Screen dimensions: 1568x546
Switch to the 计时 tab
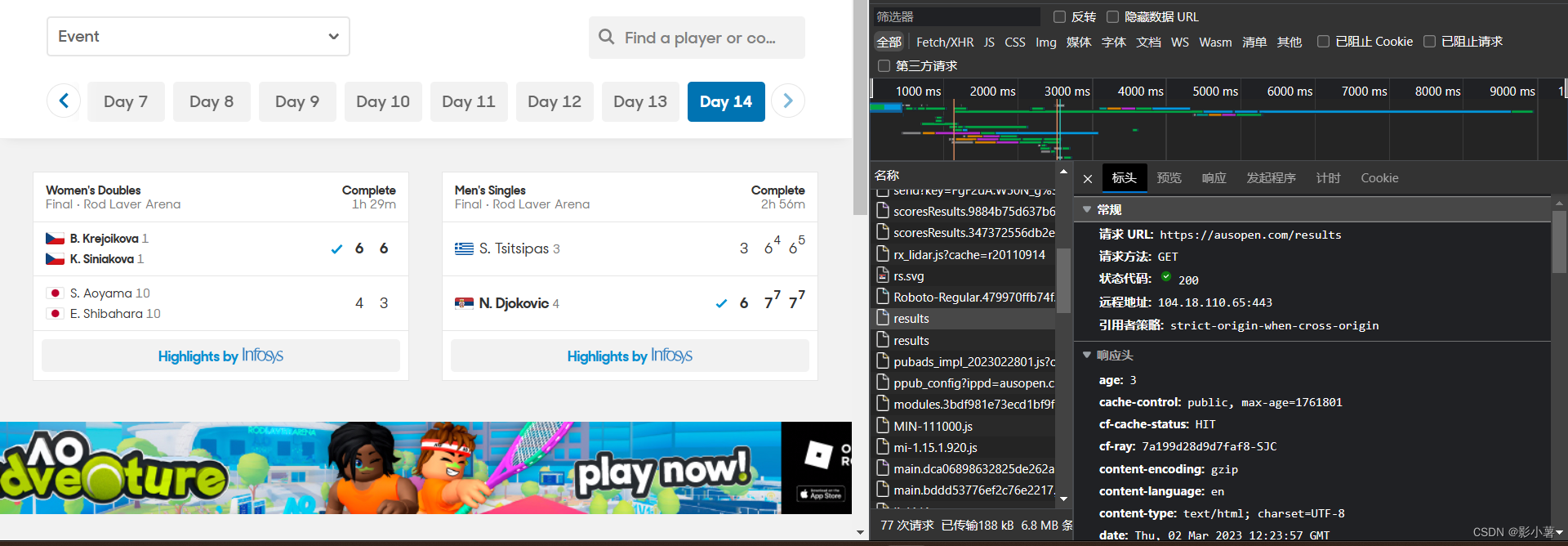[x=1329, y=178]
